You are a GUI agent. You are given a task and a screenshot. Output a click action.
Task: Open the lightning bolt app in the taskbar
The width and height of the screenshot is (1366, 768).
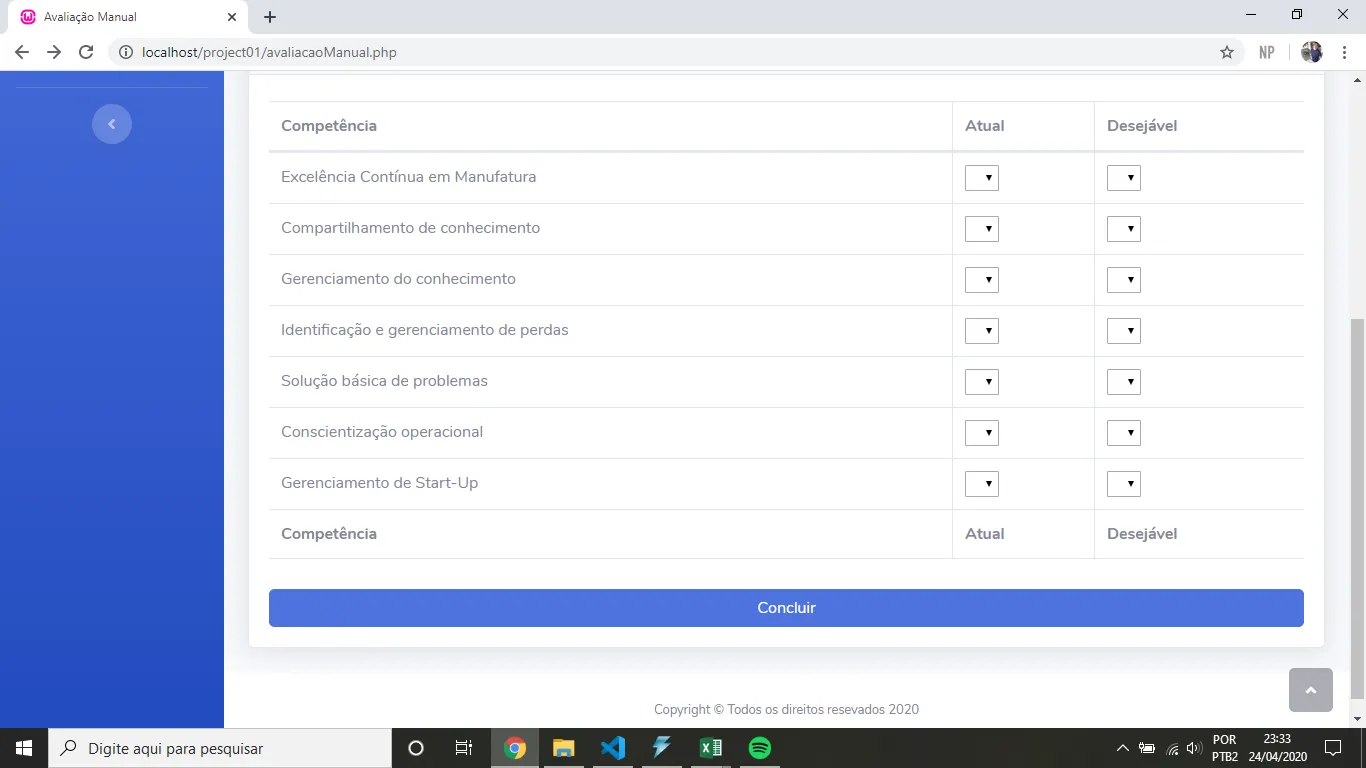coord(662,748)
